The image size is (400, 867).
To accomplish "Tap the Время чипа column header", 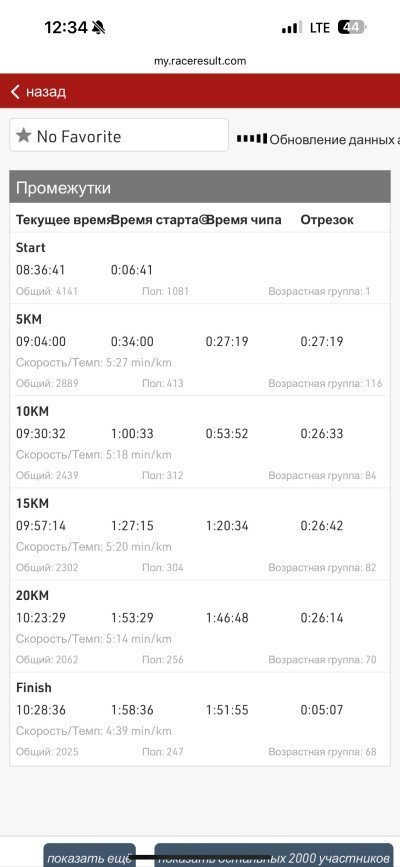I will (243, 220).
